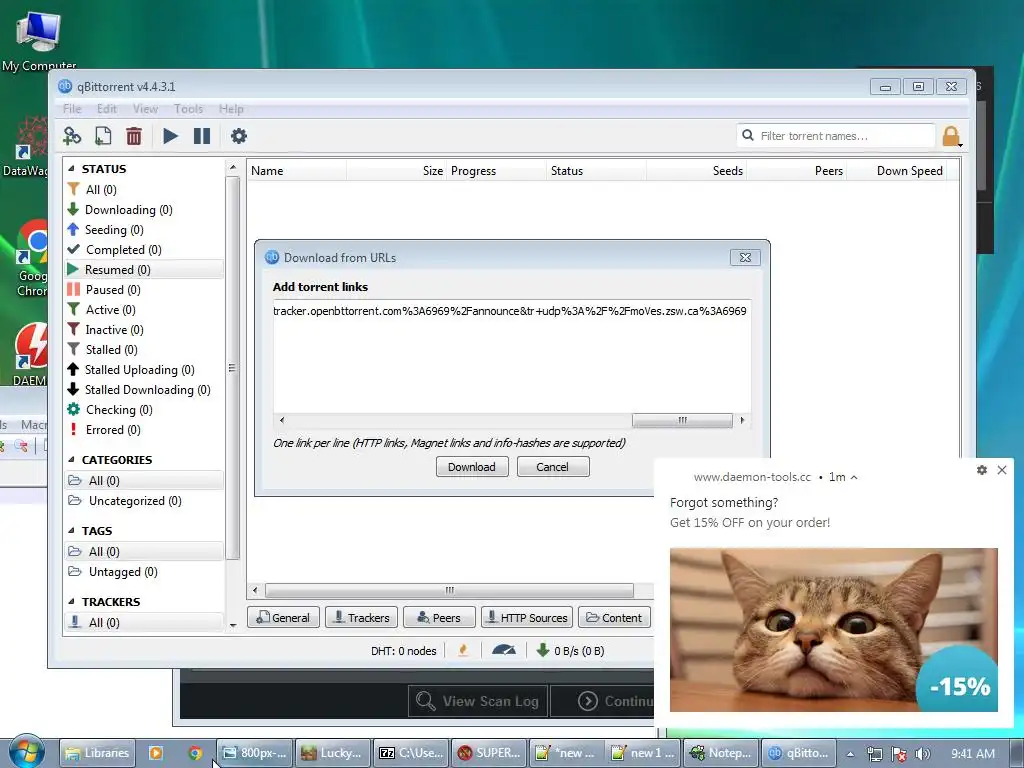Click the lock icon beside the filter box

(951, 136)
